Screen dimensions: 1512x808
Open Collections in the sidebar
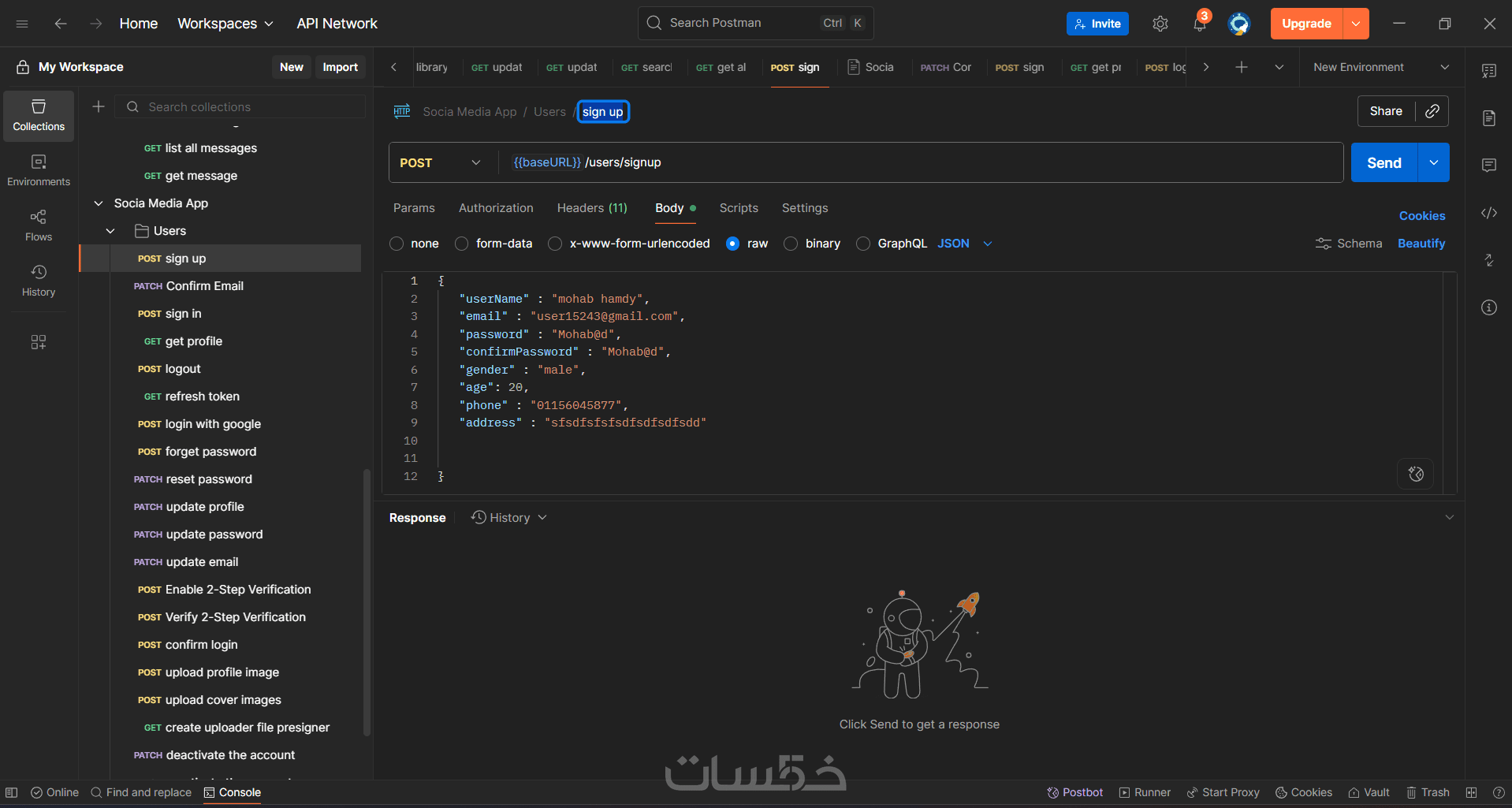(39, 116)
